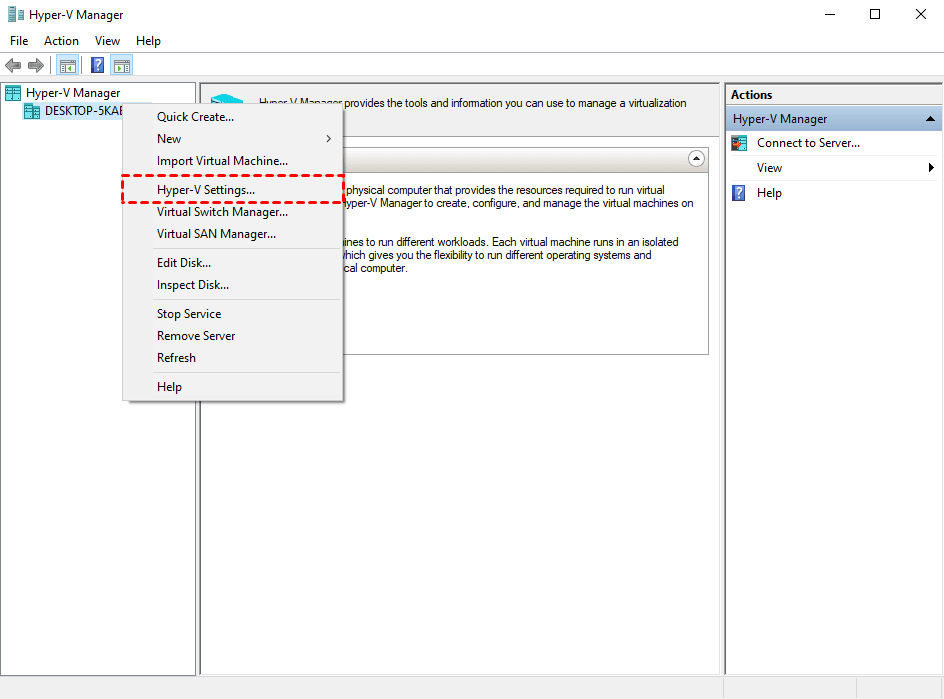Open Virtual Switch Manager
The width and height of the screenshot is (944, 699).
[x=232, y=212]
